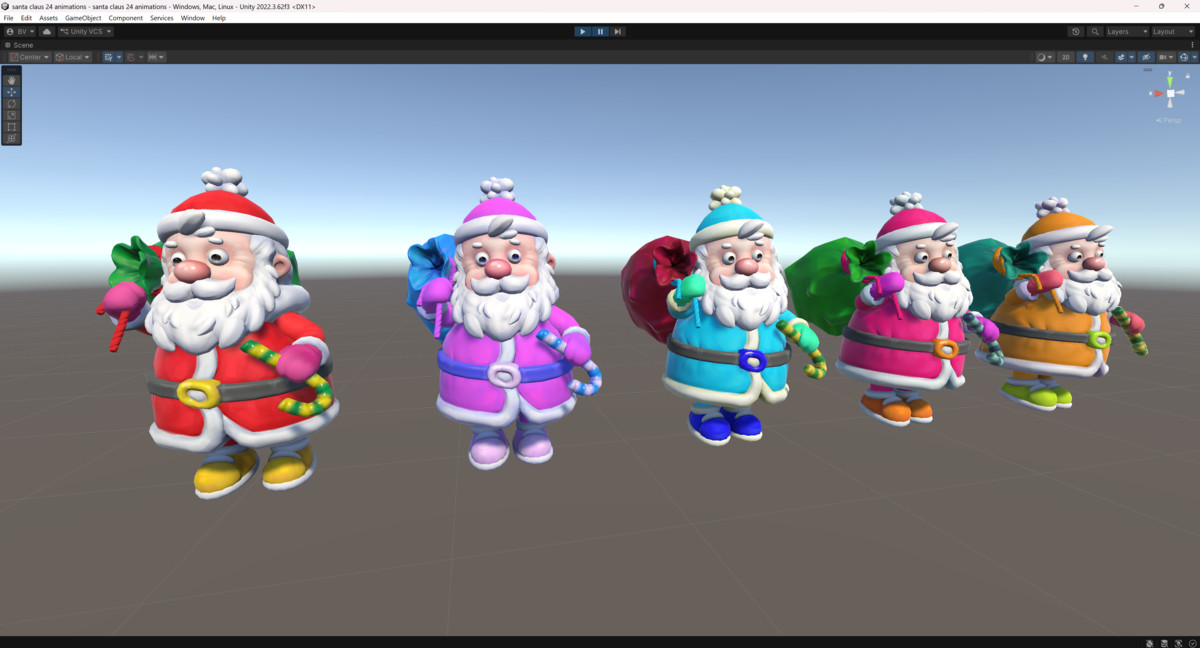
Task: Toggle grid snapping button
Action: coord(130,57)
